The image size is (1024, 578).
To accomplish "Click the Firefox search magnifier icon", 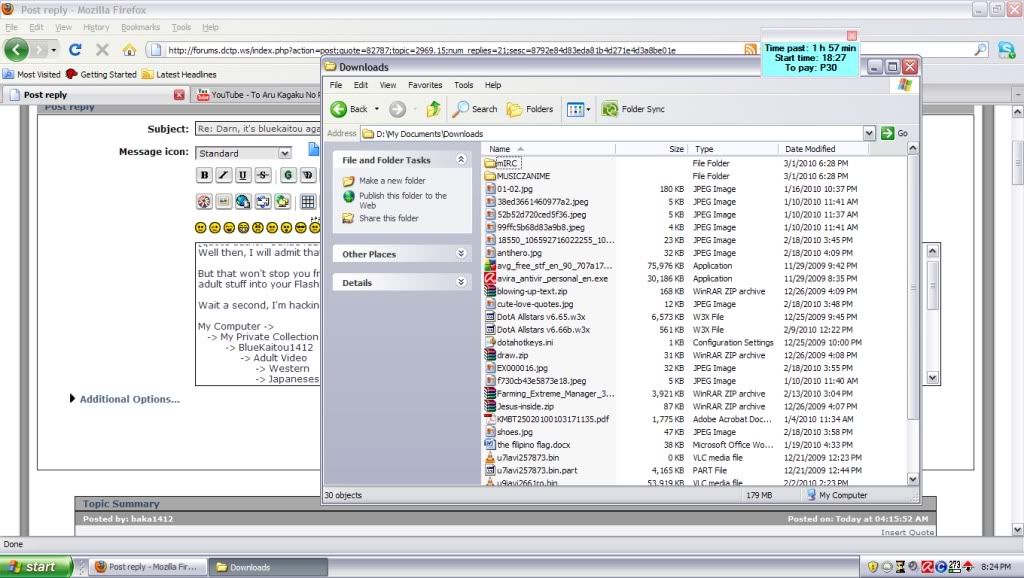I will pos(980,50).
